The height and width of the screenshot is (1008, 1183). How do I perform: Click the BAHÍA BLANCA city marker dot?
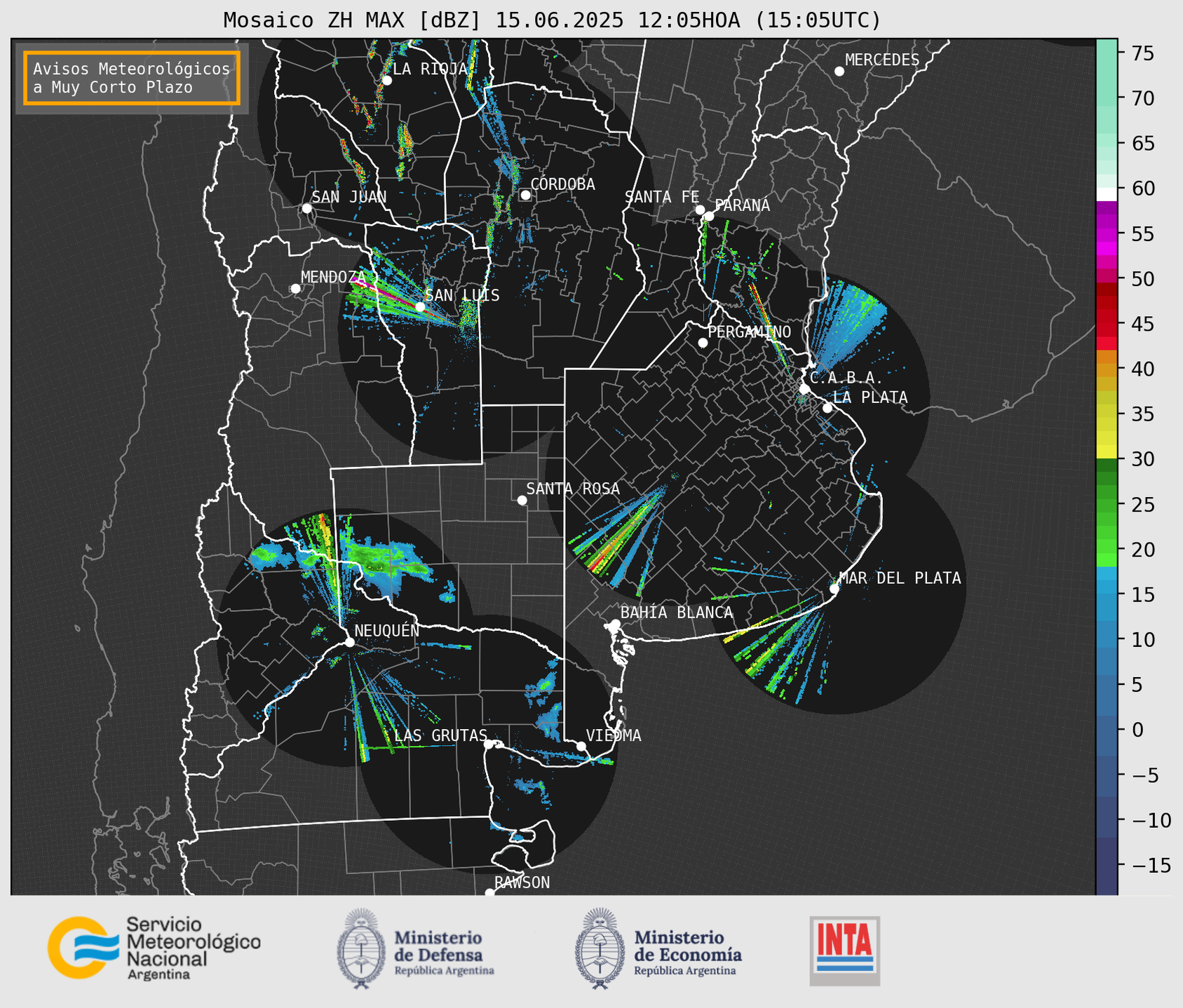(x=615, y=624)
